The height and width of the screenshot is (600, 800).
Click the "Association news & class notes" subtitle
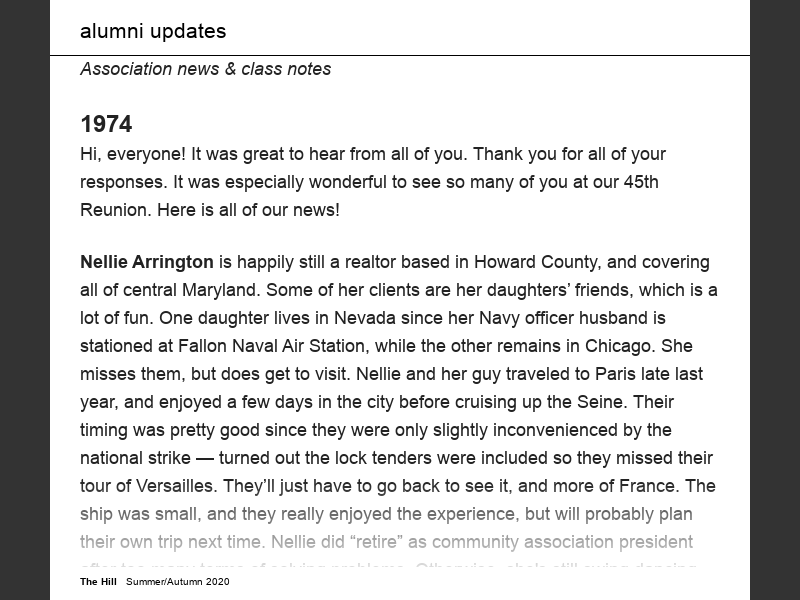coord(205,69)
